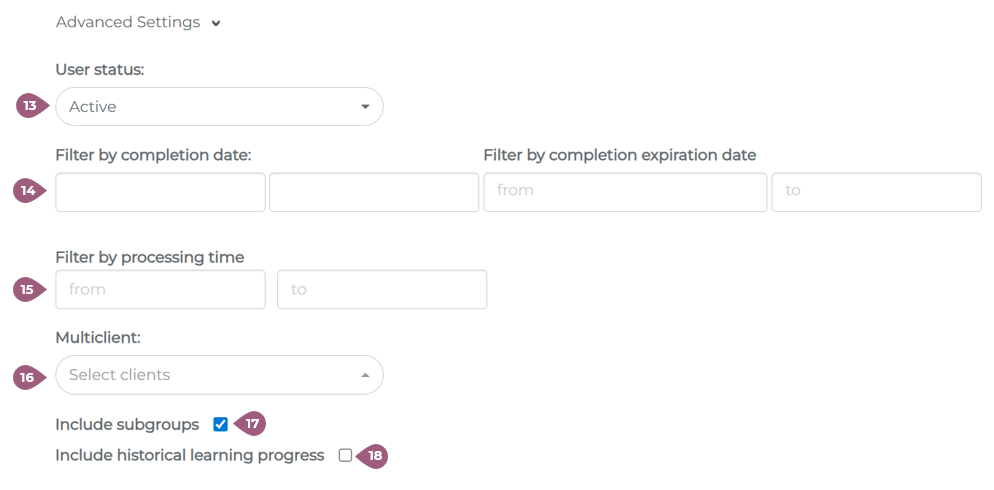The height and width of the screenshot is (490, 994).
Task: Click the 'Include subgroups' label text
Action: point(127,425)
